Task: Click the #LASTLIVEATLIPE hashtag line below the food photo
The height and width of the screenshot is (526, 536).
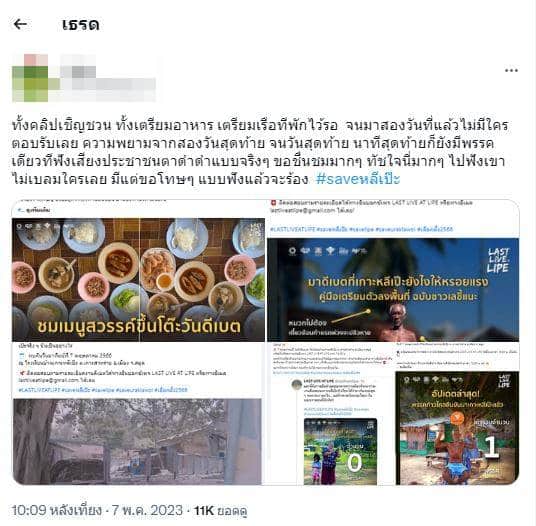Action: [103, 390]
